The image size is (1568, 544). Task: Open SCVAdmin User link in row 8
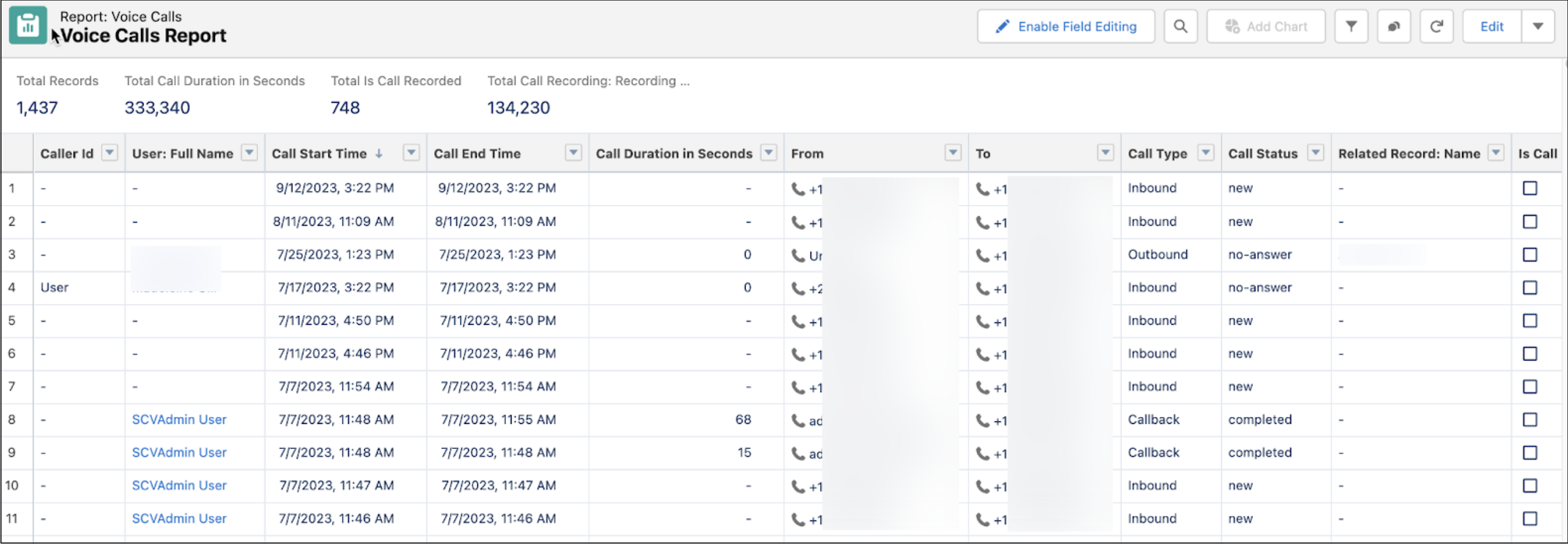pyautogui.click(x=179, y=420)
